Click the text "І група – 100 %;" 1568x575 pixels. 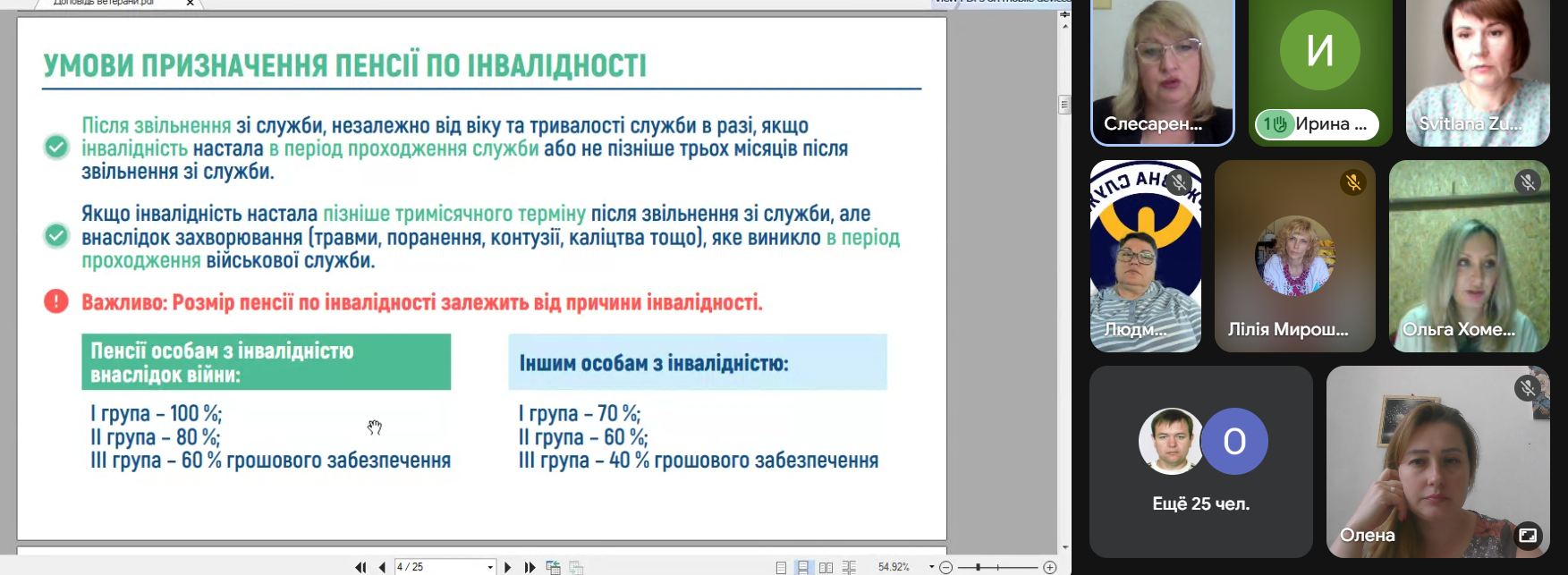[x=157, y=413]
